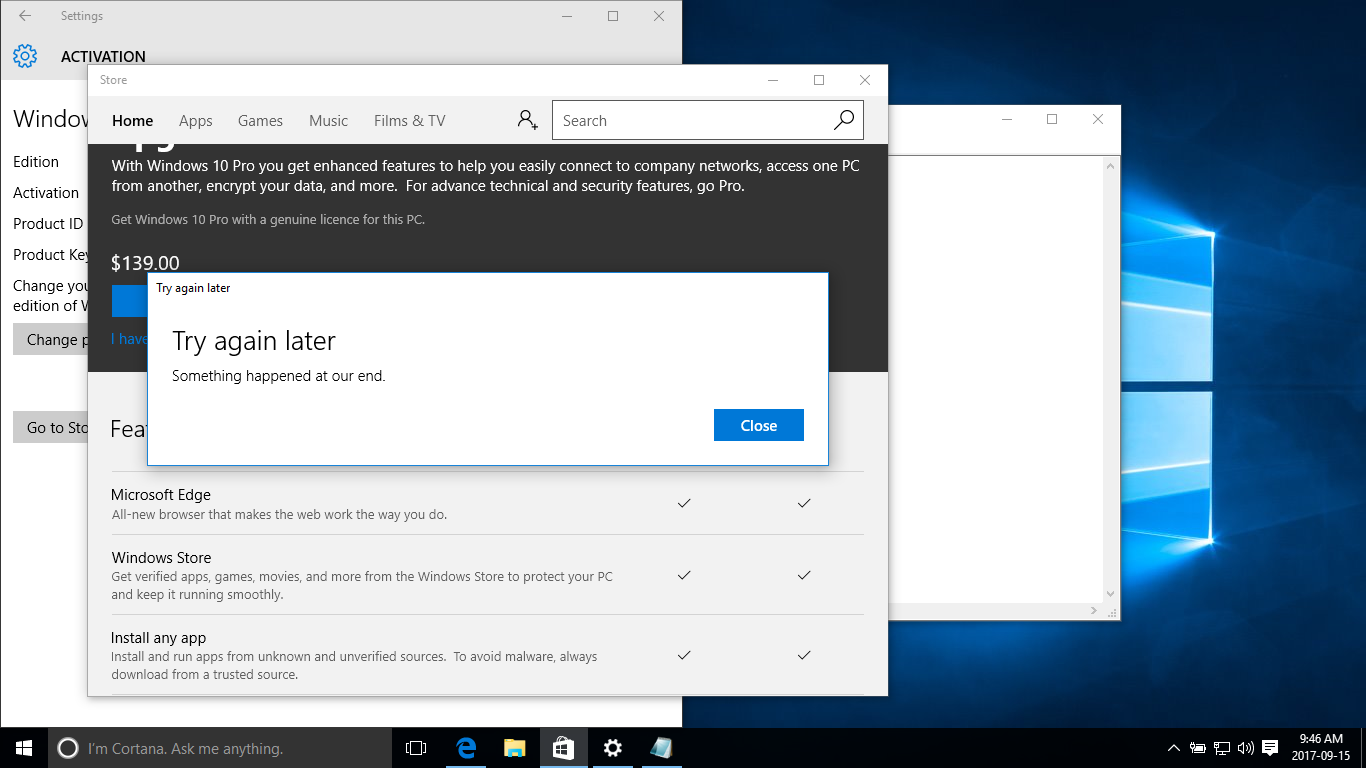Launch Microsoft Edge from the taskbar
The width and height of the screenshot is (1366, 768).
pyautogui.click(x=466, y=748)
